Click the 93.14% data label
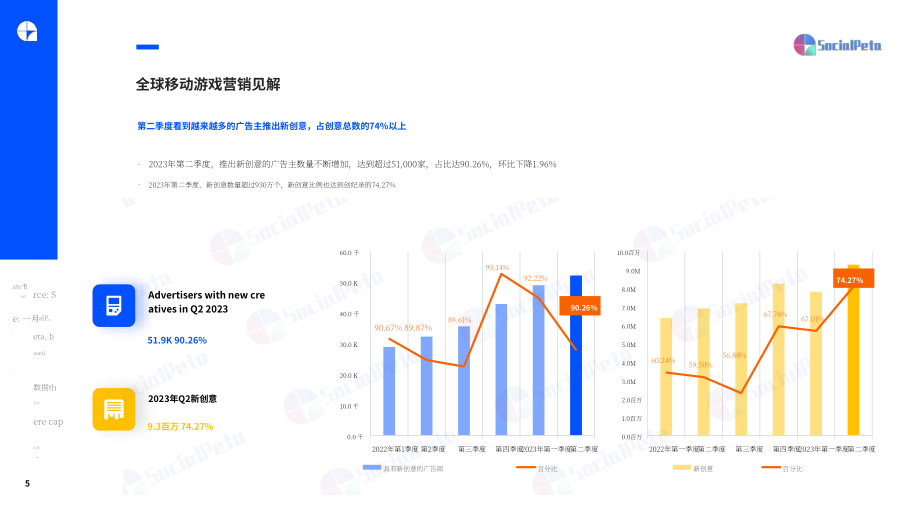Screen dimensions: 920x518 click(x=497, y=268)
